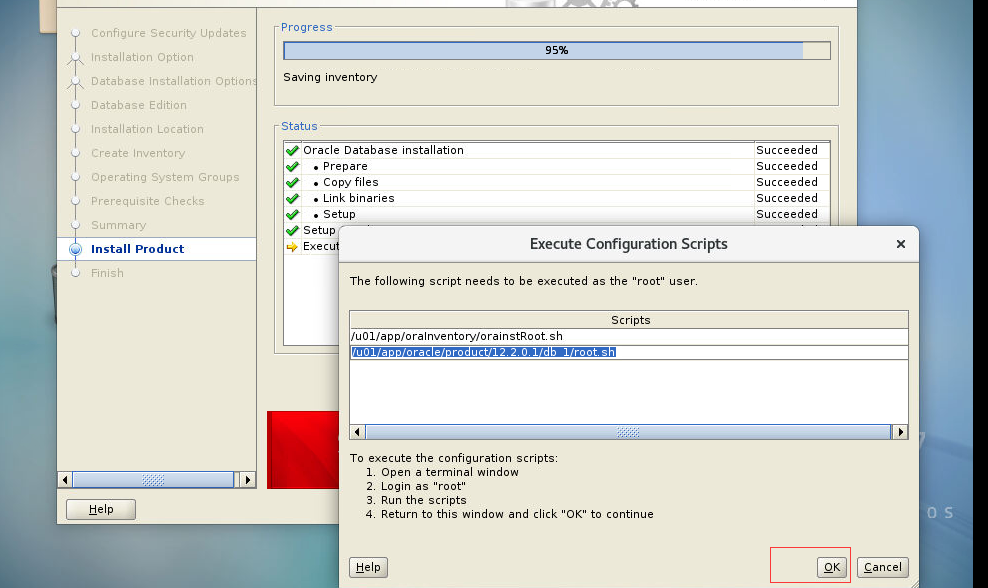Select Oracle Database installation status row
The width and height of the screenshot is (988, 588).
click(556, 150)
